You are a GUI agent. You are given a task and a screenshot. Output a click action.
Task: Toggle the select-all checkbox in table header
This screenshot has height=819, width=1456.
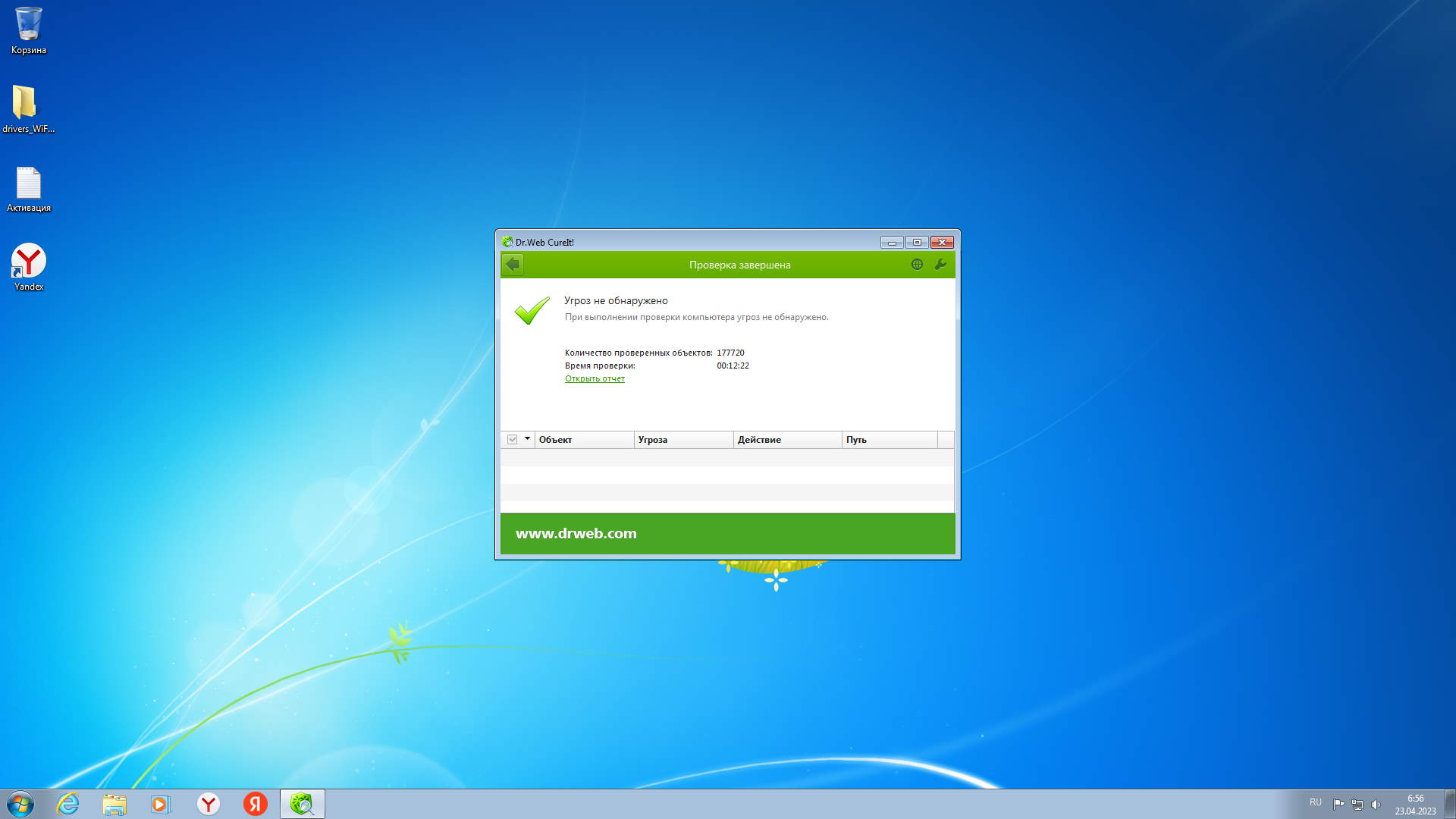tap(513, 440)
